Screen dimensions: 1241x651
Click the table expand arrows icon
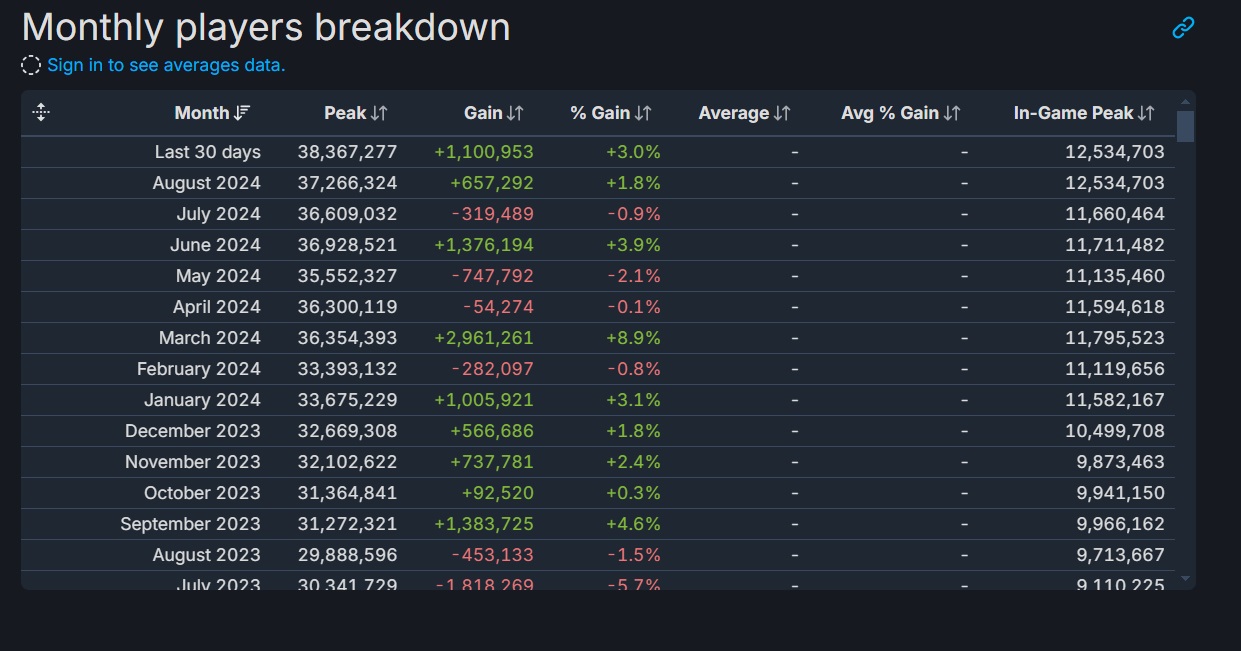[41, 113]
